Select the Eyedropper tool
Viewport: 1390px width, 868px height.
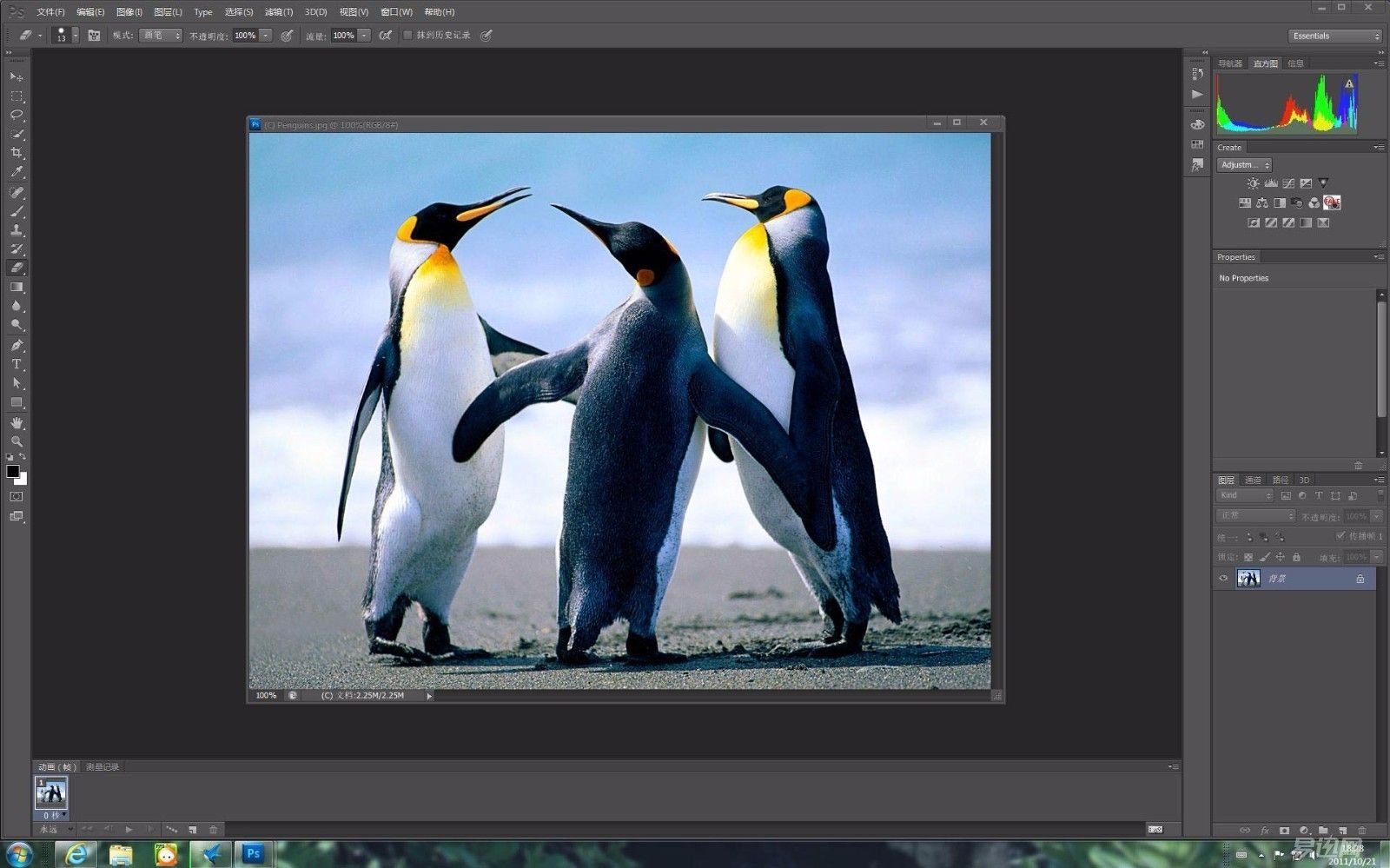(17, 173)
